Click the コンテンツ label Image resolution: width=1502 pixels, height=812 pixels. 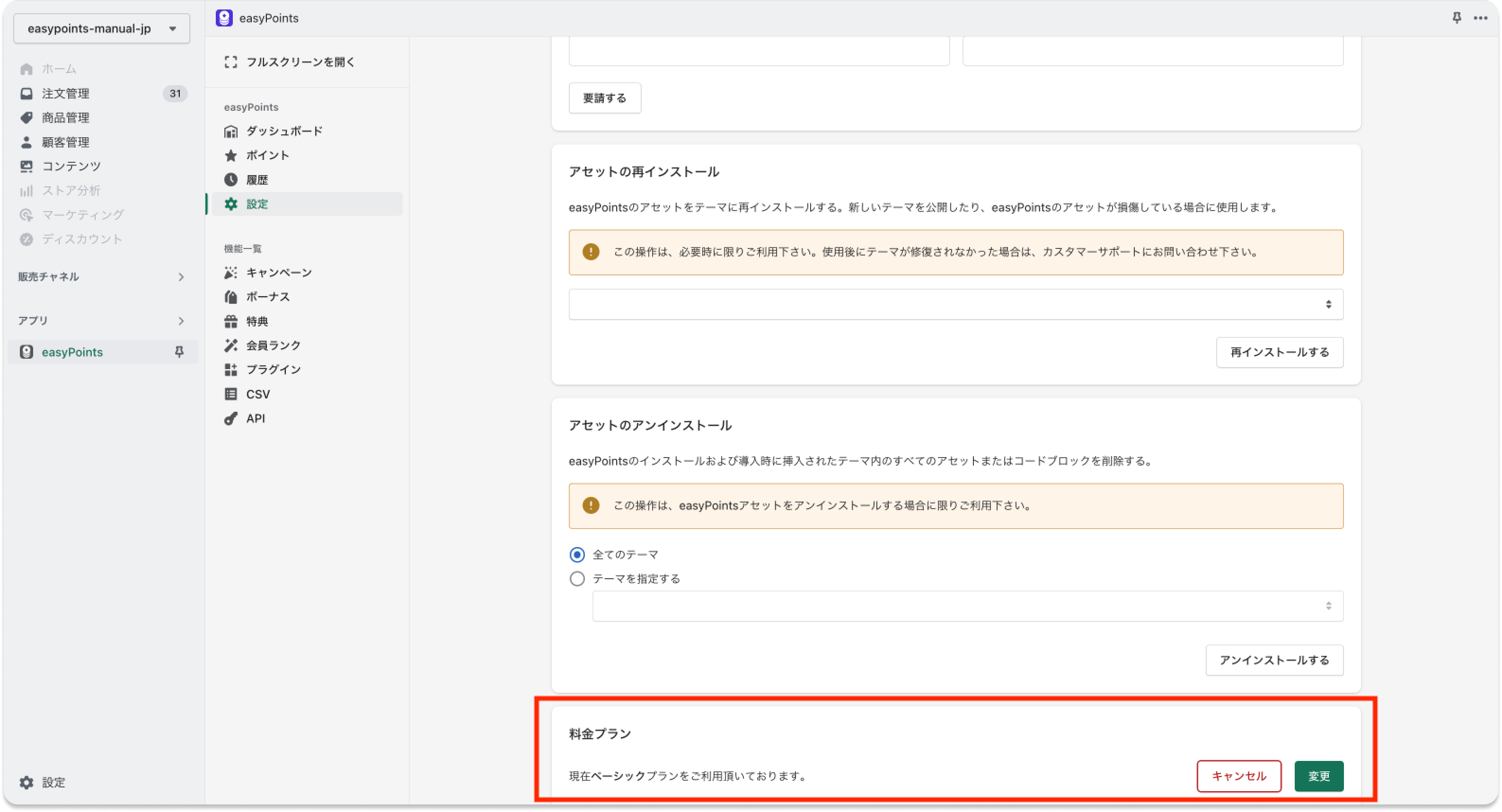tap(71, 166)
